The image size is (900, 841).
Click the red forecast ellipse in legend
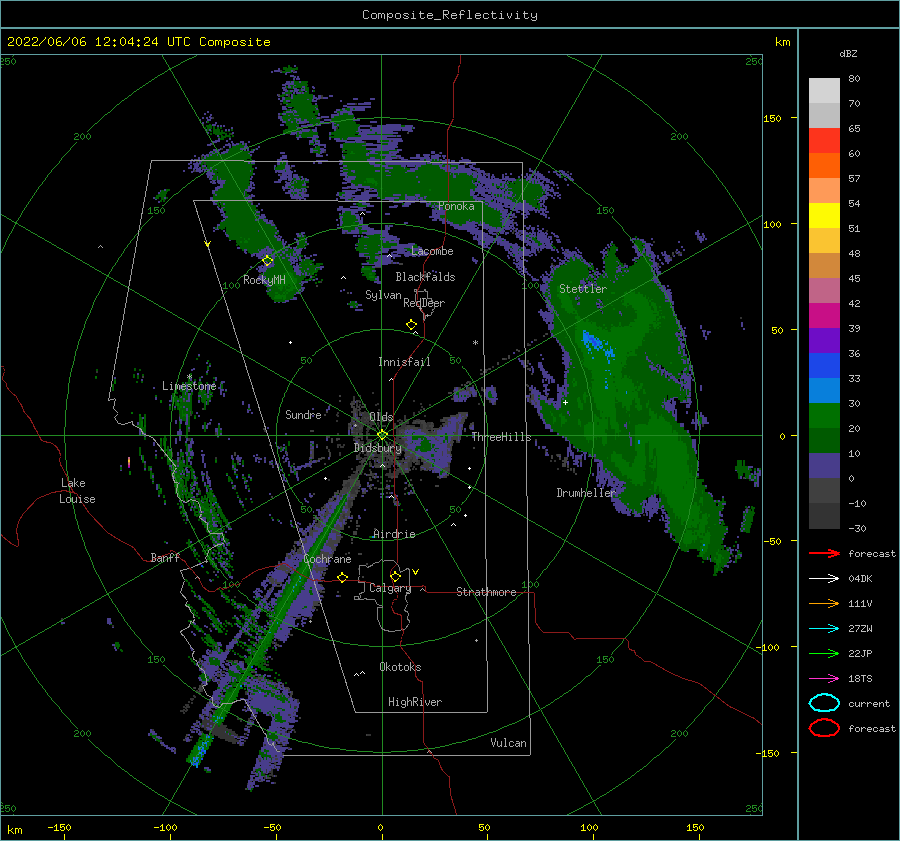click(x=824, y=728)
